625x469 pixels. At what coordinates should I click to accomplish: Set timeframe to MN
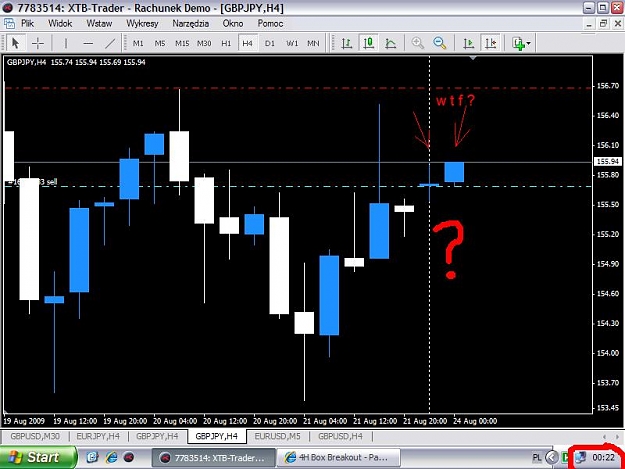[x=313, y=43]
